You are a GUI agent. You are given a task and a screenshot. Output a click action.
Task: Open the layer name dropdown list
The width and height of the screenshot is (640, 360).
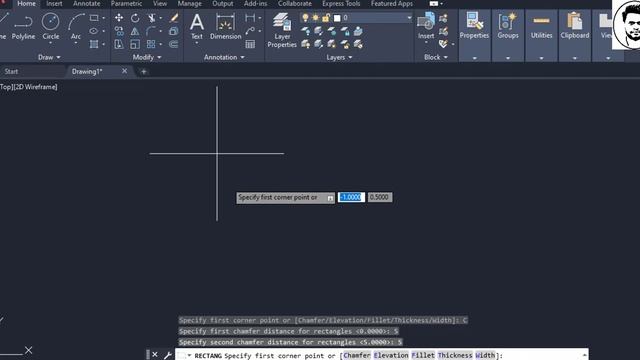click(409, 18)
